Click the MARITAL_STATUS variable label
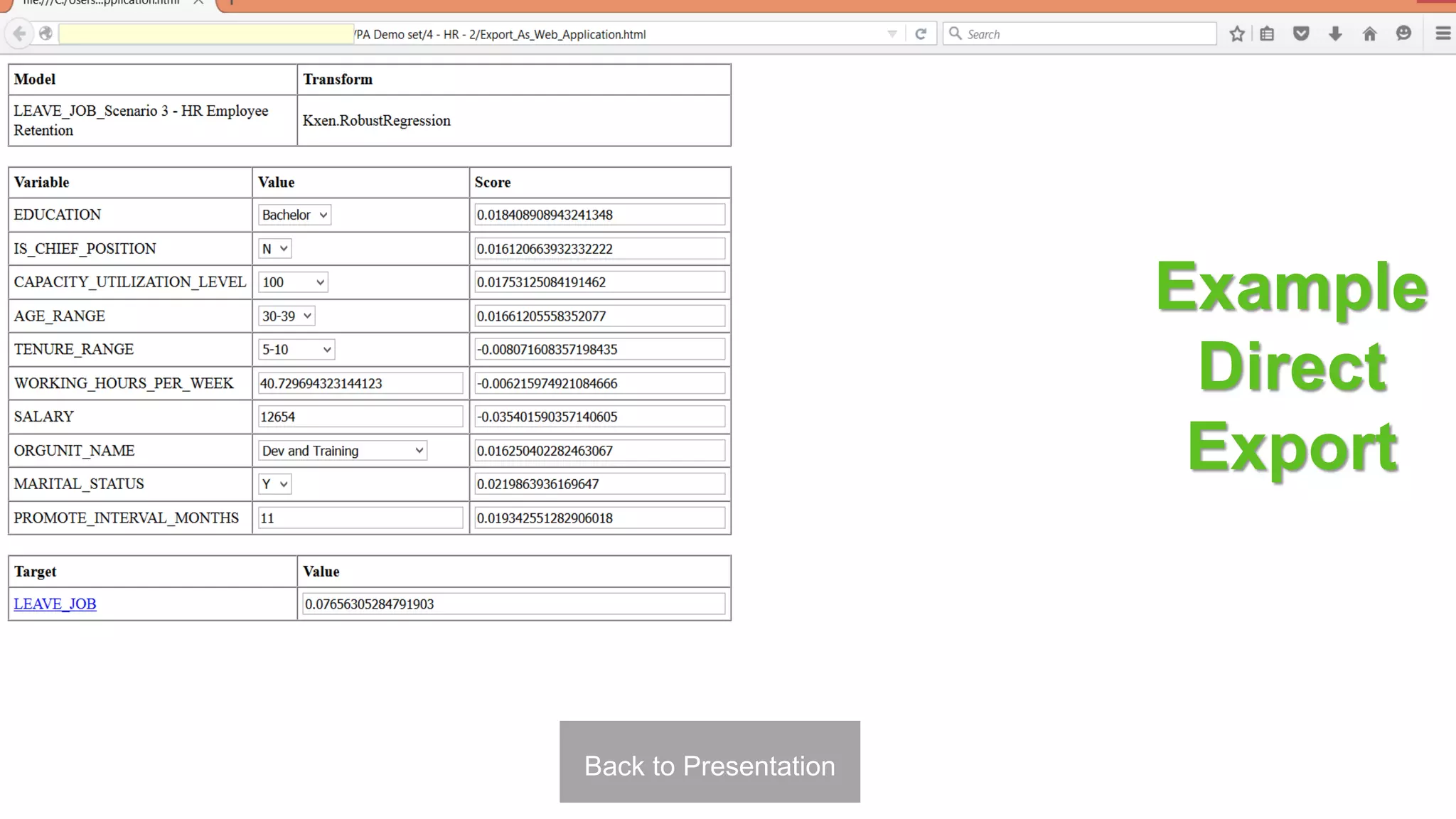This screenshot has height=819, width=1456. coord(79,484)
